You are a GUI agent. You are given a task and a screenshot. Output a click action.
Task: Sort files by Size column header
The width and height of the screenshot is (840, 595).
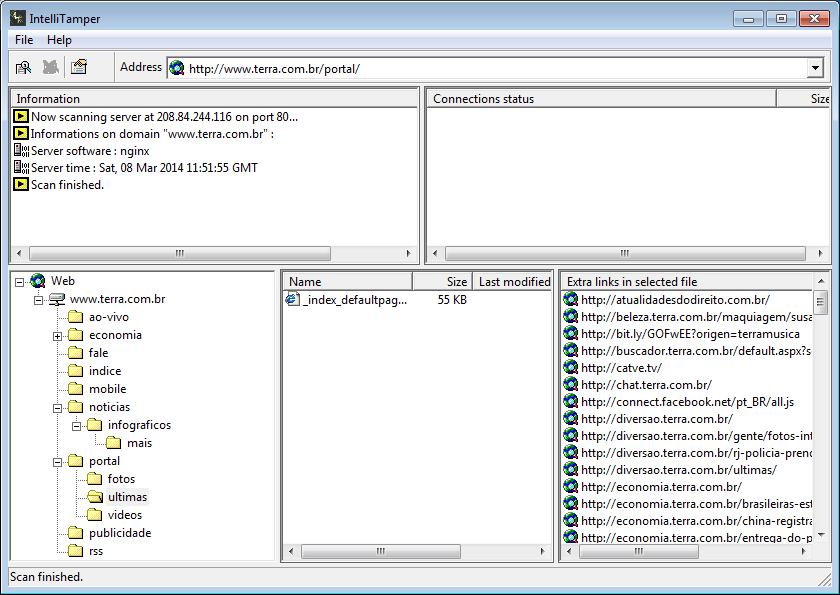click(442, 281)
